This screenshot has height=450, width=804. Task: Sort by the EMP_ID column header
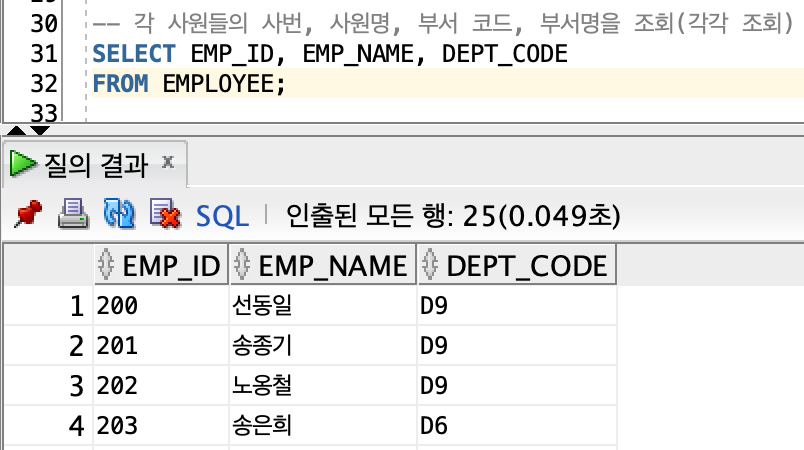coord(161,265)
